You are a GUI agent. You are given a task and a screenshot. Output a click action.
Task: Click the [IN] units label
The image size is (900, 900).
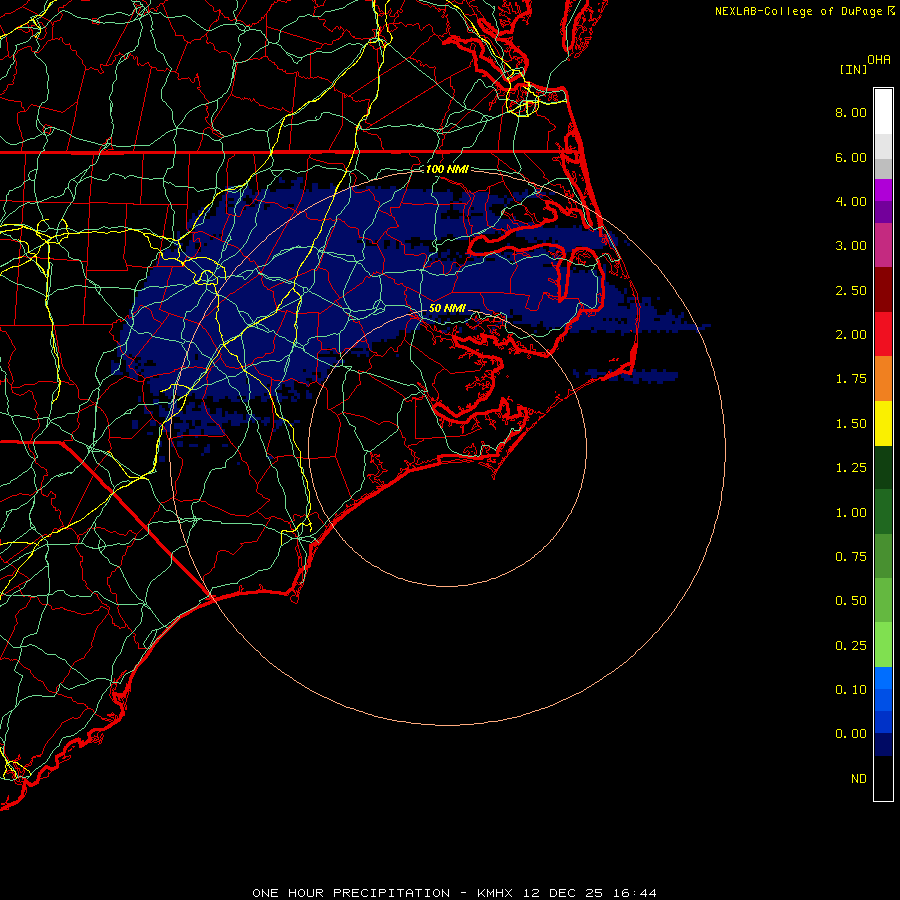tap(853, 69)
